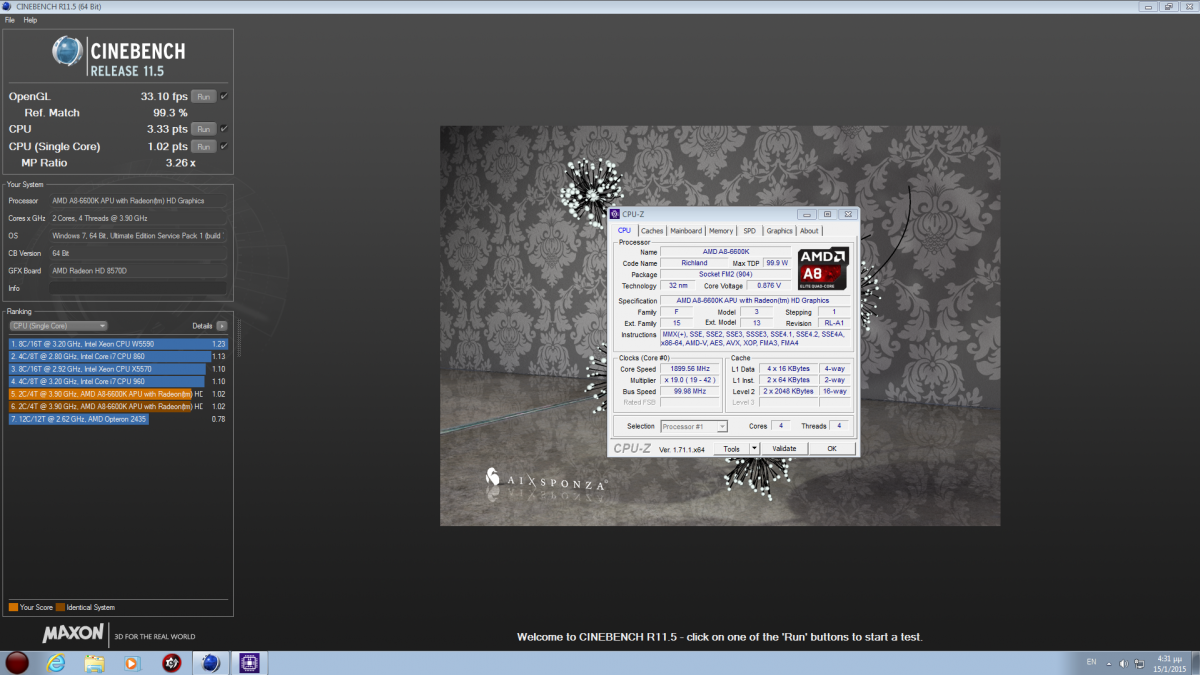Screen dimensions: 1200x675
Task: Run the CPU benchmark
Action: (203, 129)
